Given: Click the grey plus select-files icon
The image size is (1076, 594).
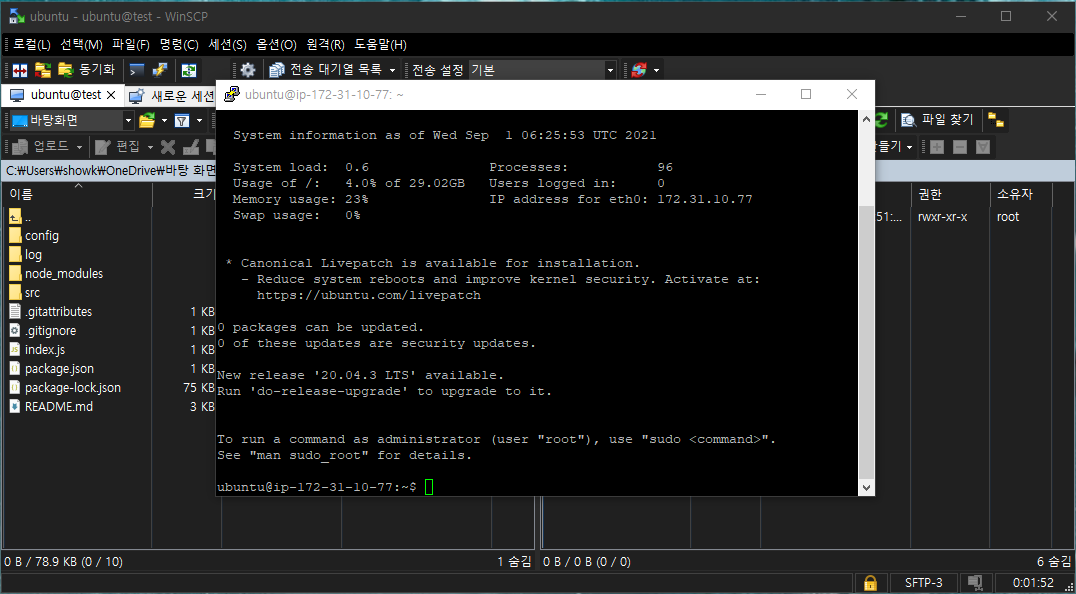Looking at the screenshot, I should (937, 147).
